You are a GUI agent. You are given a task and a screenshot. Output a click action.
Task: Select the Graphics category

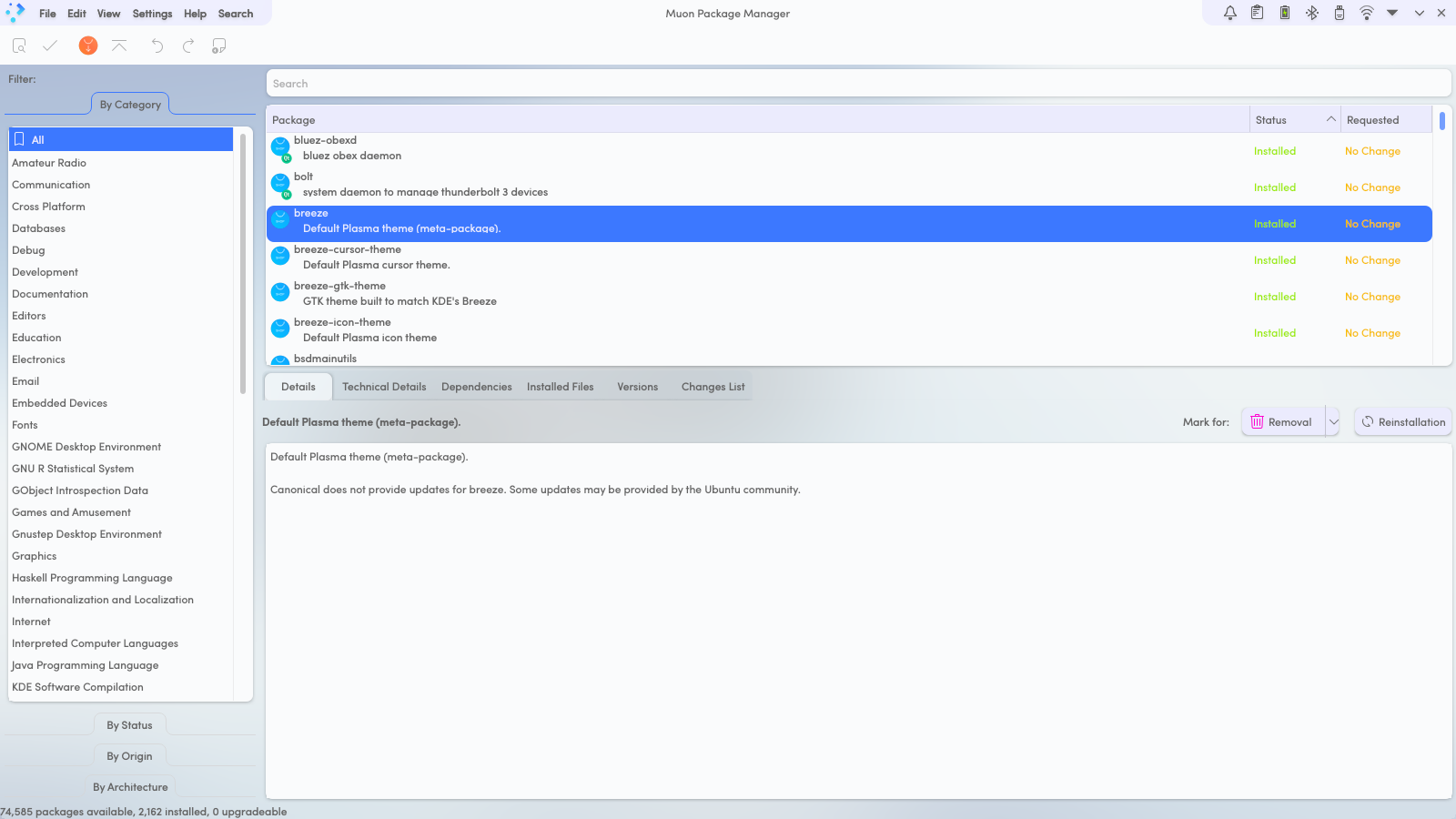pos(121,556)
